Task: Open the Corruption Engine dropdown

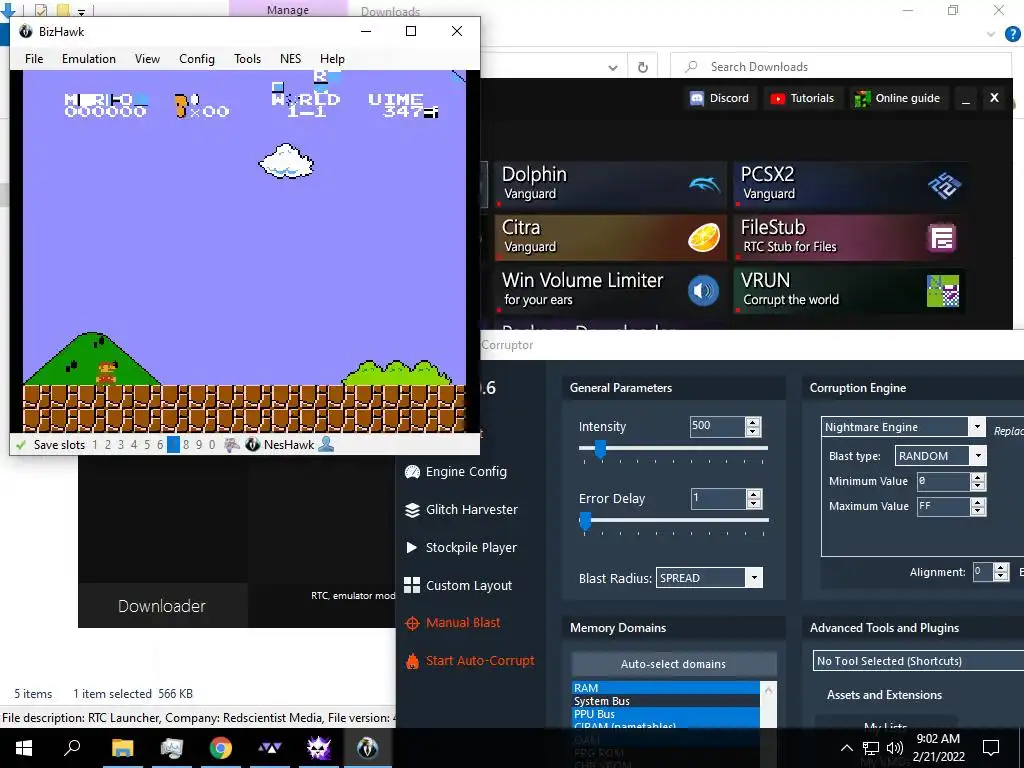Action: [x=977, y=426]
